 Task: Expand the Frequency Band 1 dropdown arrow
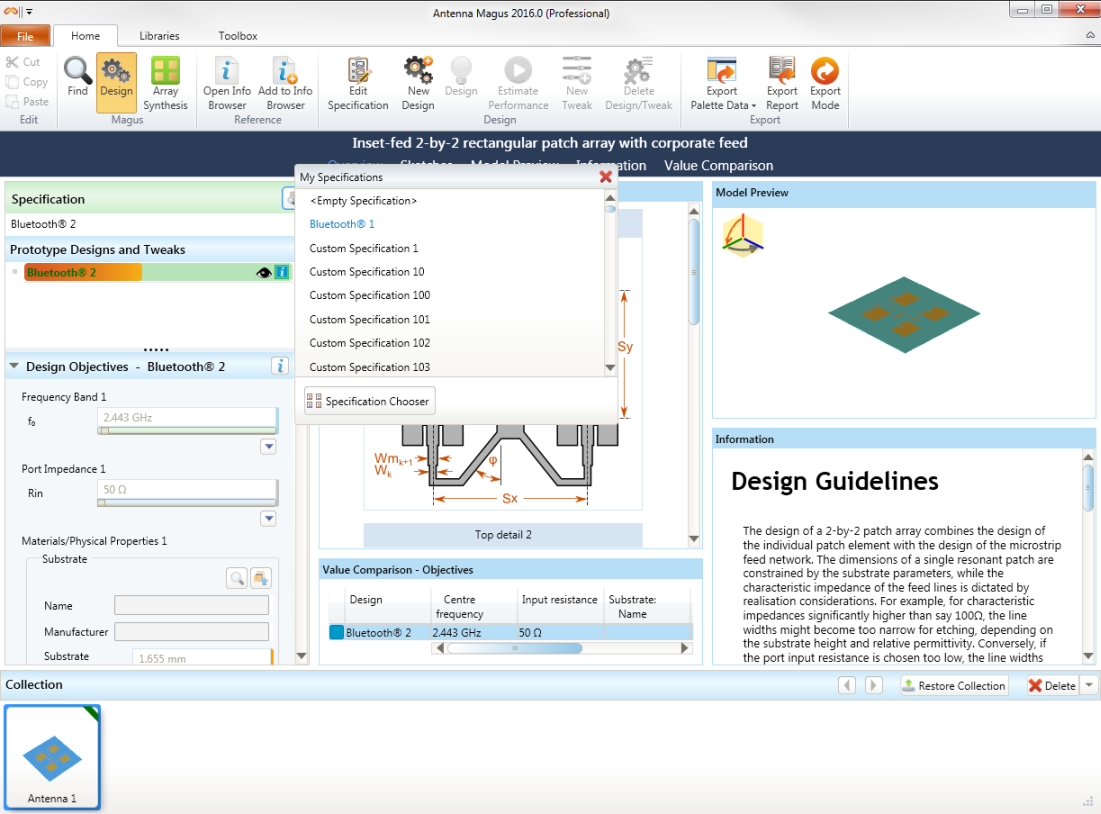point(268,447)
